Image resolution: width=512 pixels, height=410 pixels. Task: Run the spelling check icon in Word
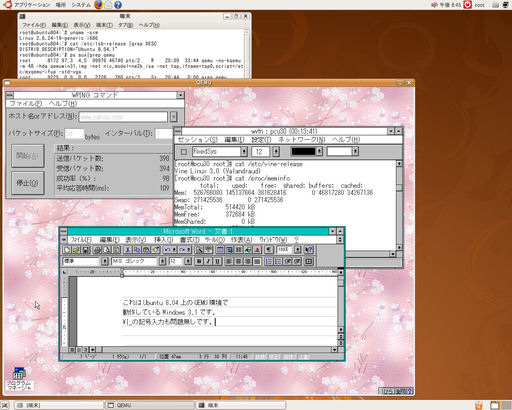[x=116, y=250]
